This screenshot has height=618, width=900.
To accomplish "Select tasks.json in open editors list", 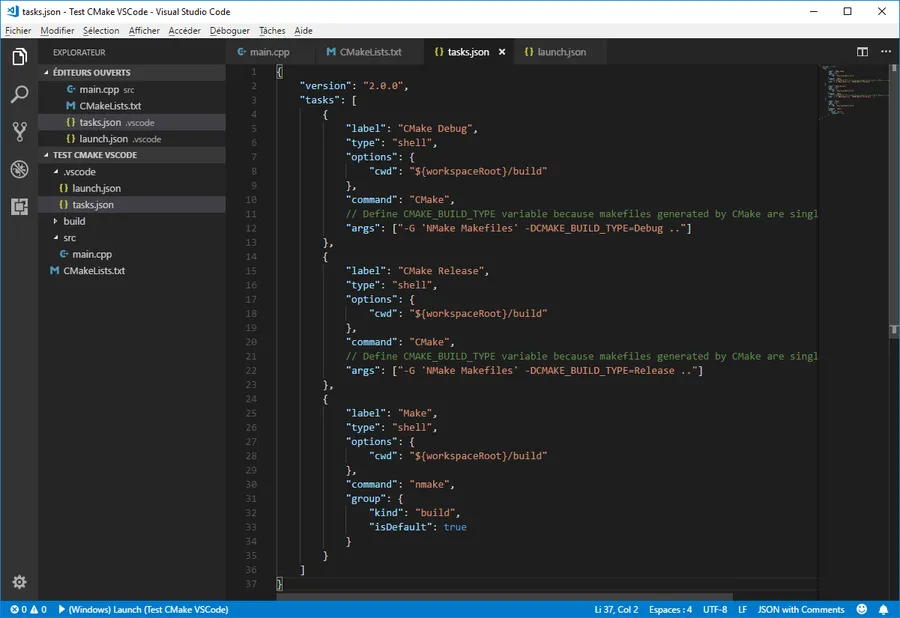I will tap(131, 122).
